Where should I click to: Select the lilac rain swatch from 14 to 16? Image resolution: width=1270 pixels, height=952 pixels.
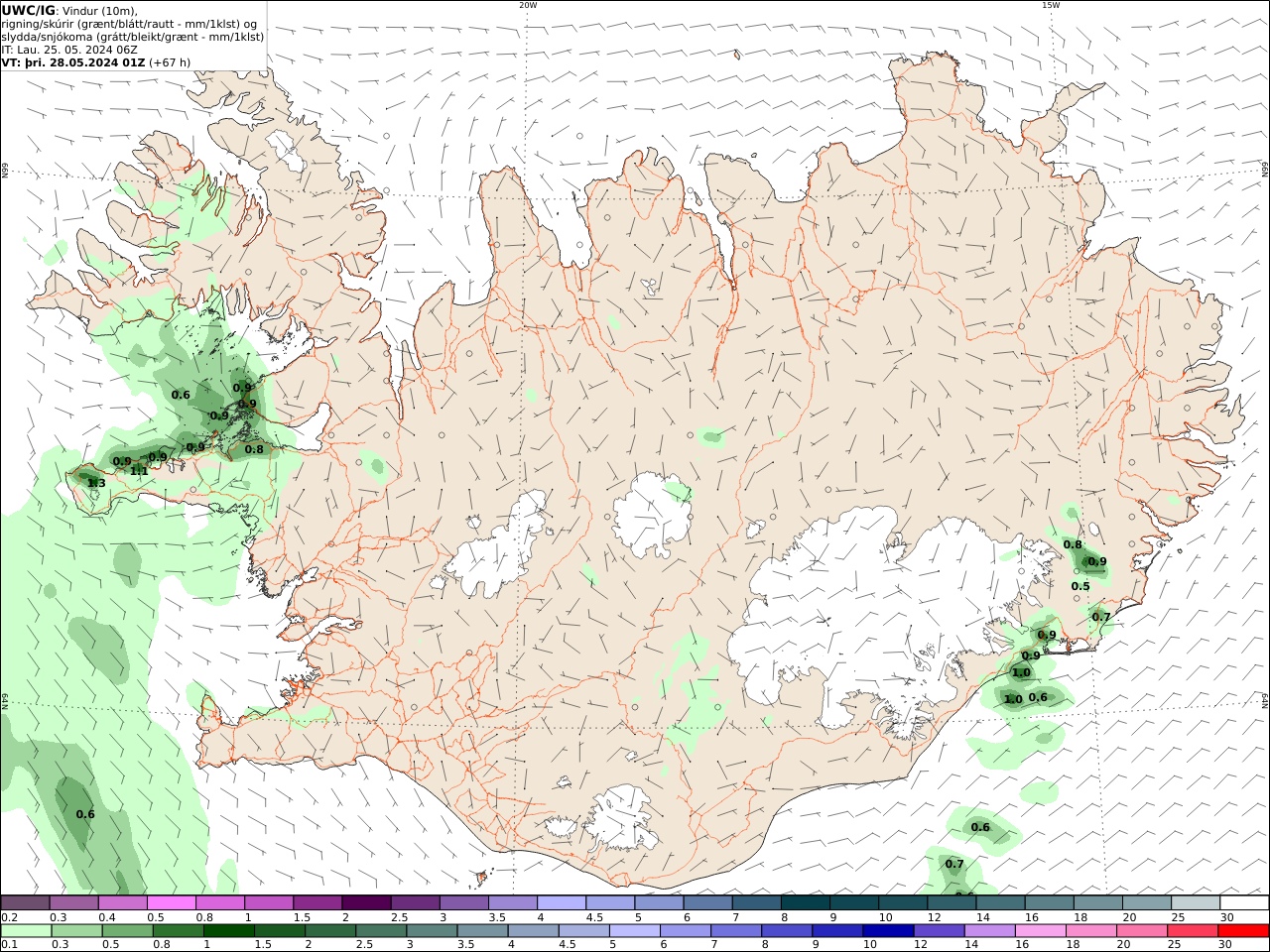click(x=989, y=931)
